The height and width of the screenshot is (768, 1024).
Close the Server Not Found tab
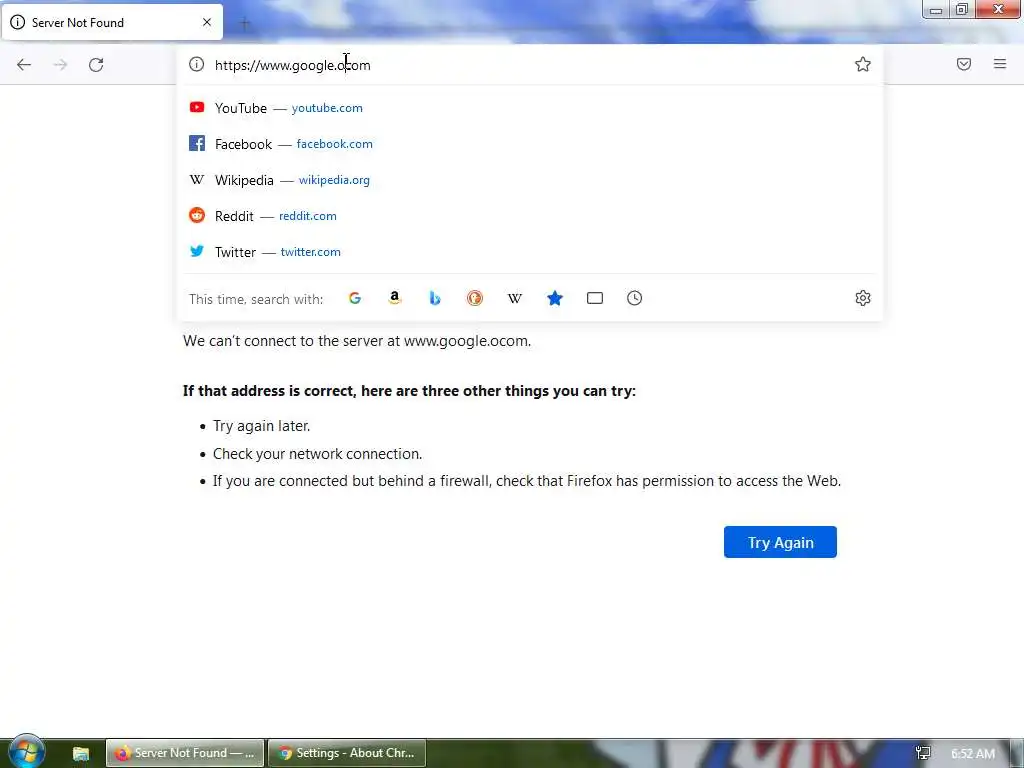[x=207, y=22]
